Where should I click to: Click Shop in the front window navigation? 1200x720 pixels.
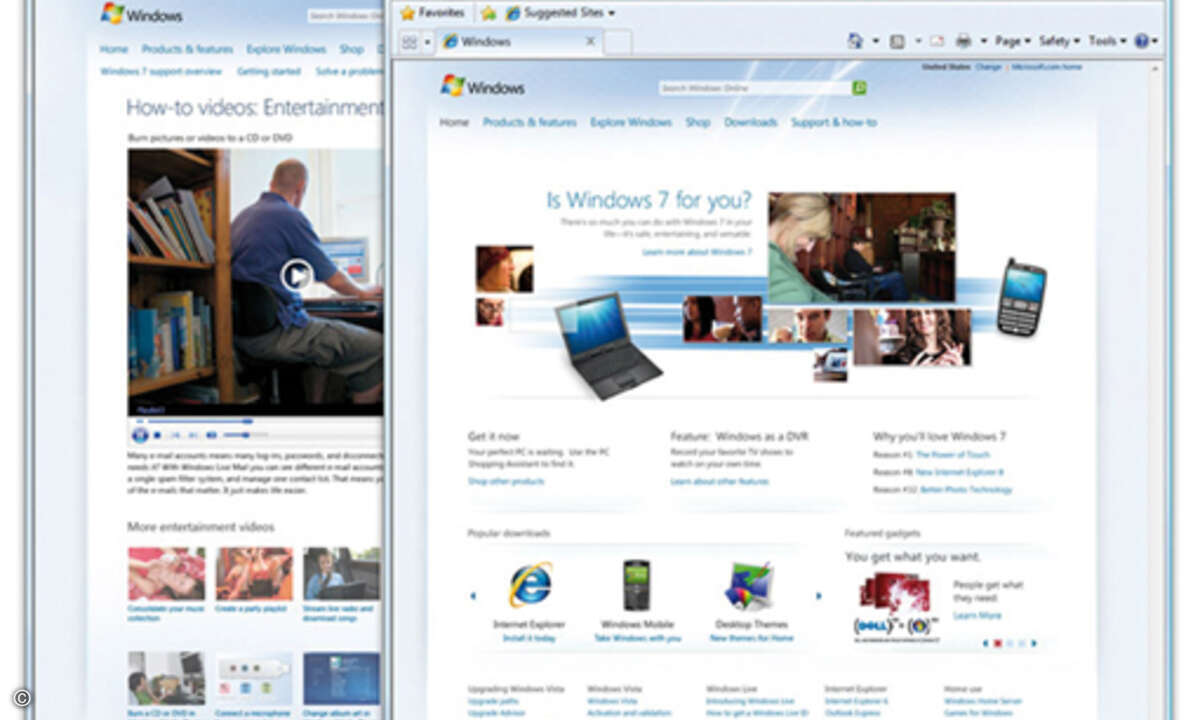click(698, 122)
